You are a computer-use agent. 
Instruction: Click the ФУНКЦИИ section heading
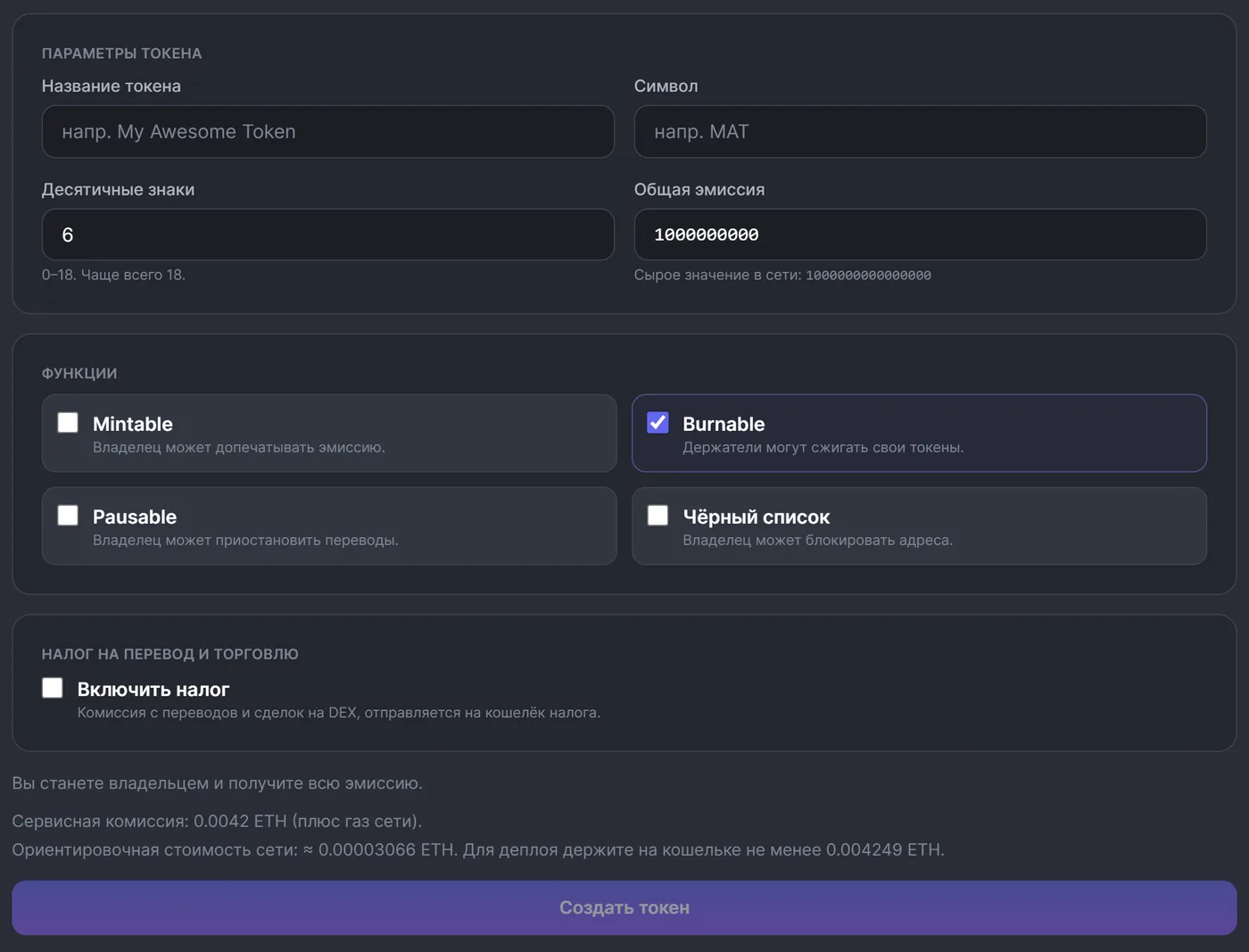(x=79, y=373)
